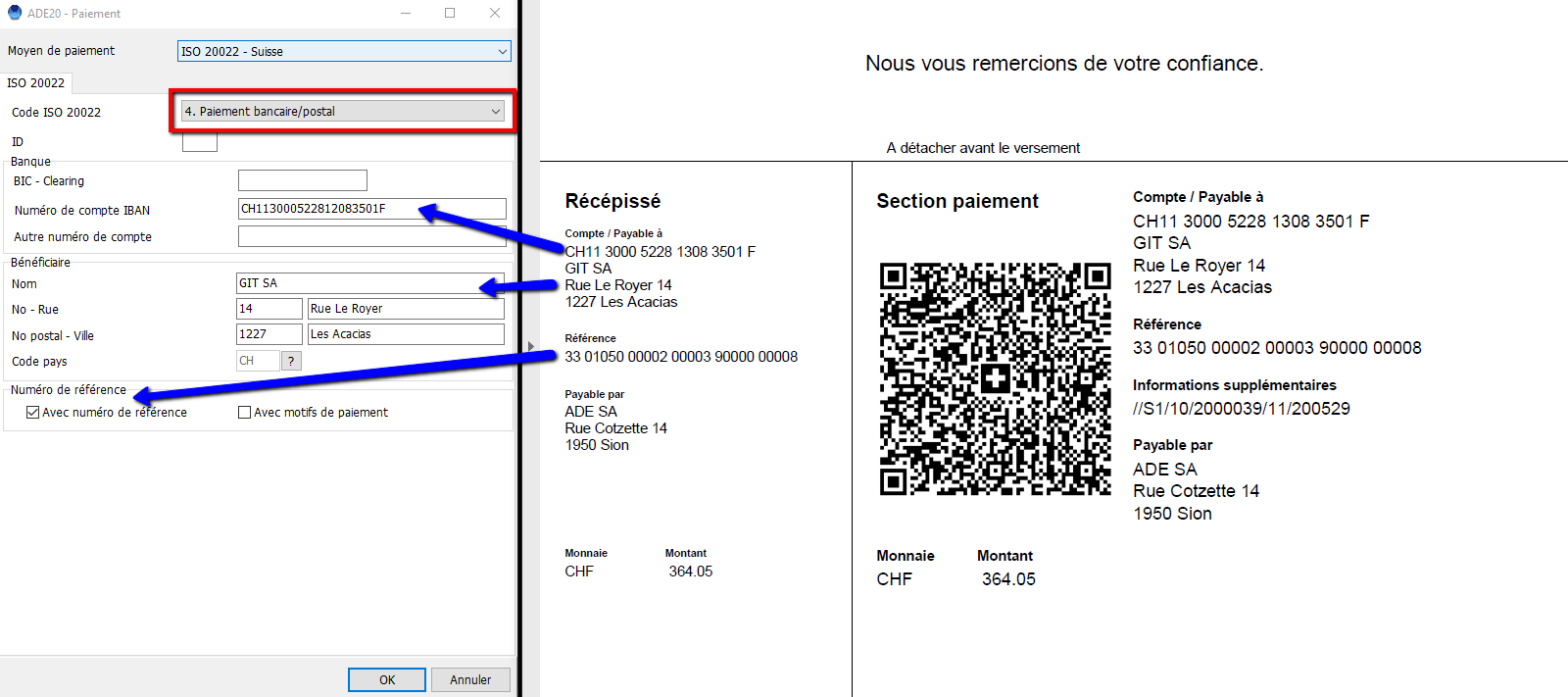Click the street field containing Rue Le Royer

(x=406, y=309)
